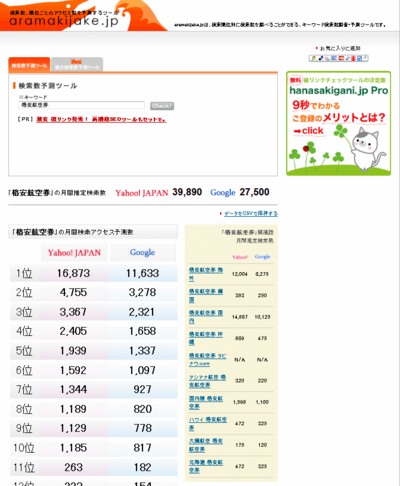Select the orange 検索数予測ツール tab

tap(29, 65)
